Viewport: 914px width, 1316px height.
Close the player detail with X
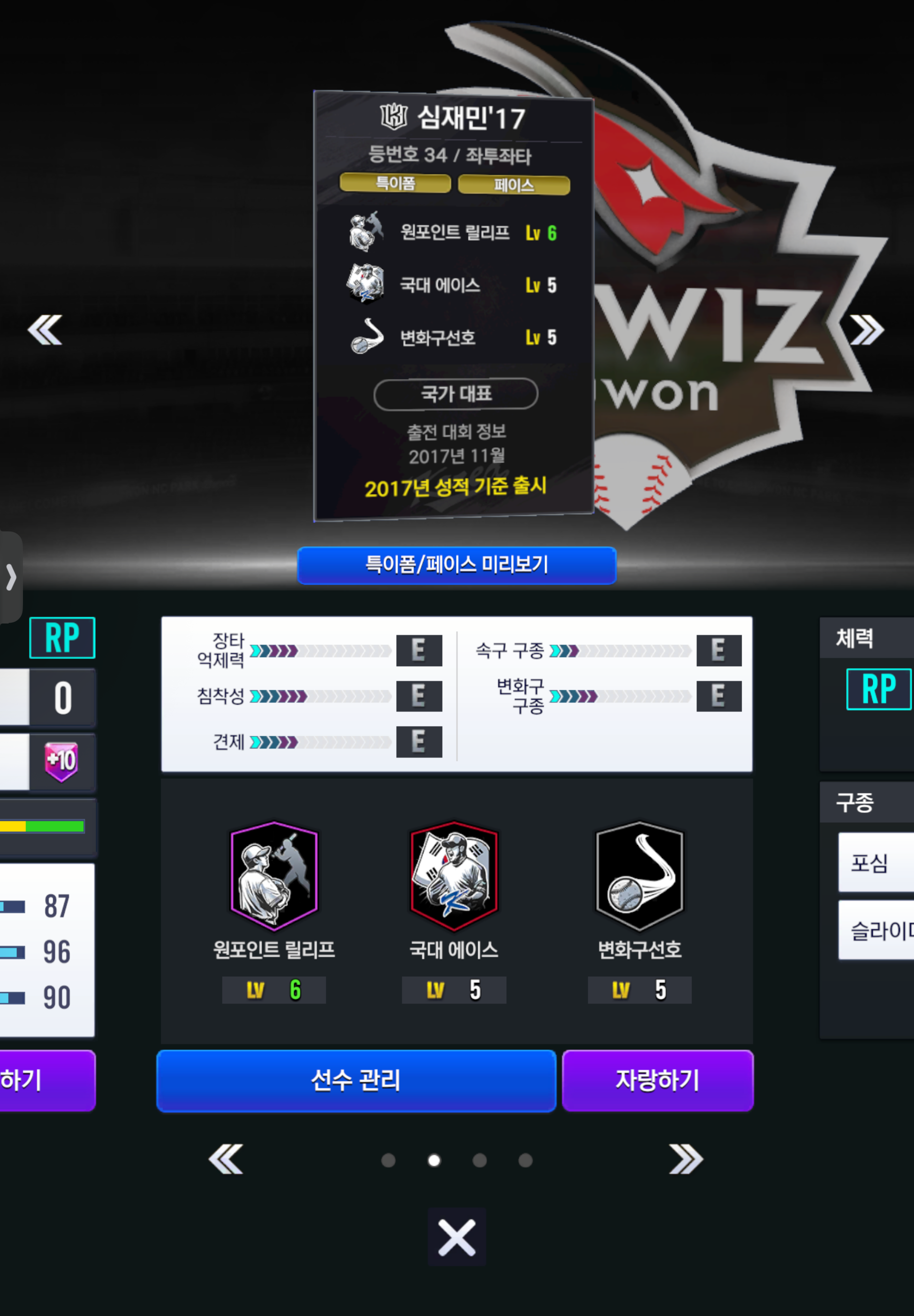coord(457,1237)
